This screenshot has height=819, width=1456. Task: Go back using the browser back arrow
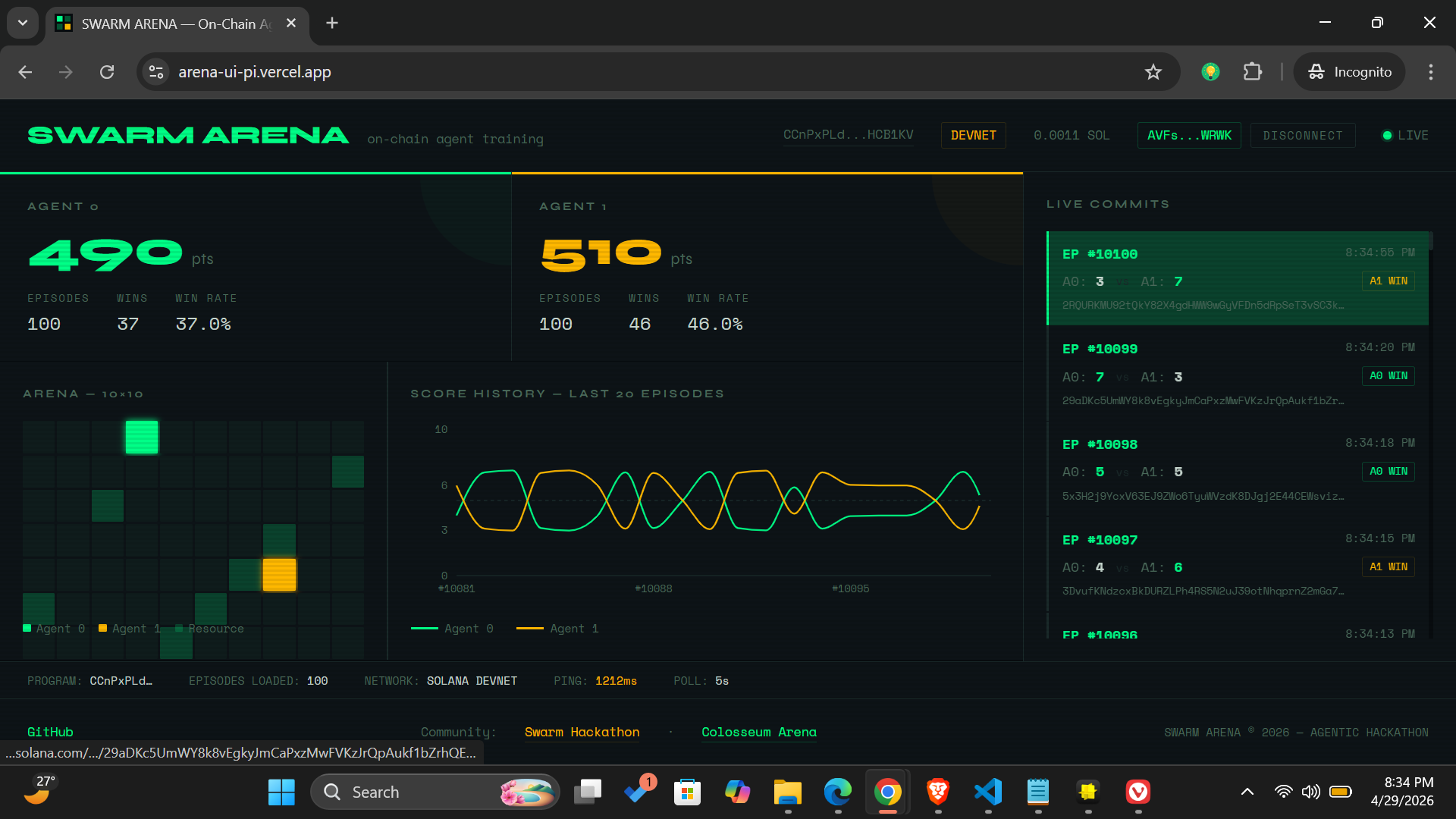25,72
